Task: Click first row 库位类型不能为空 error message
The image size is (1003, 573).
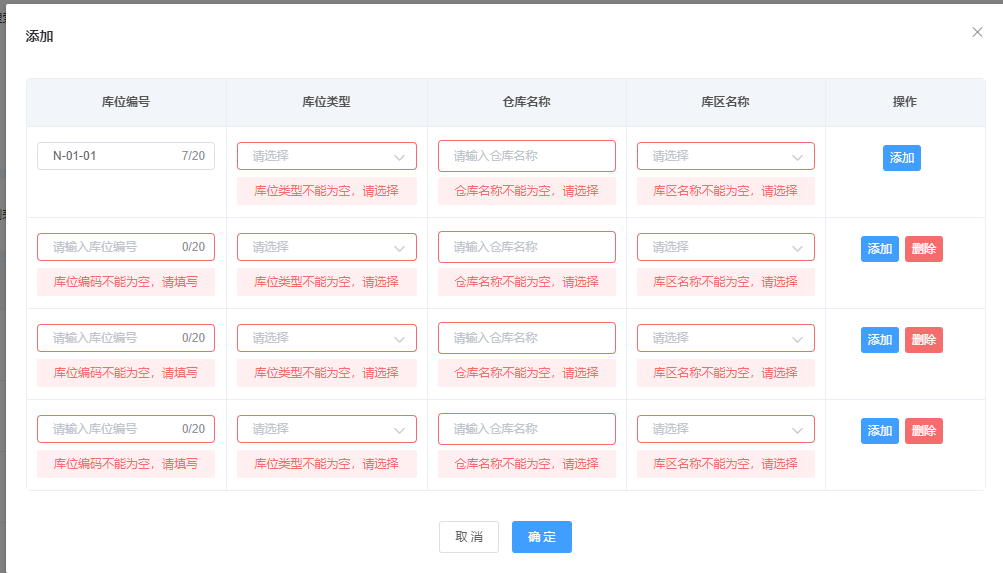Action: point(327,191)
